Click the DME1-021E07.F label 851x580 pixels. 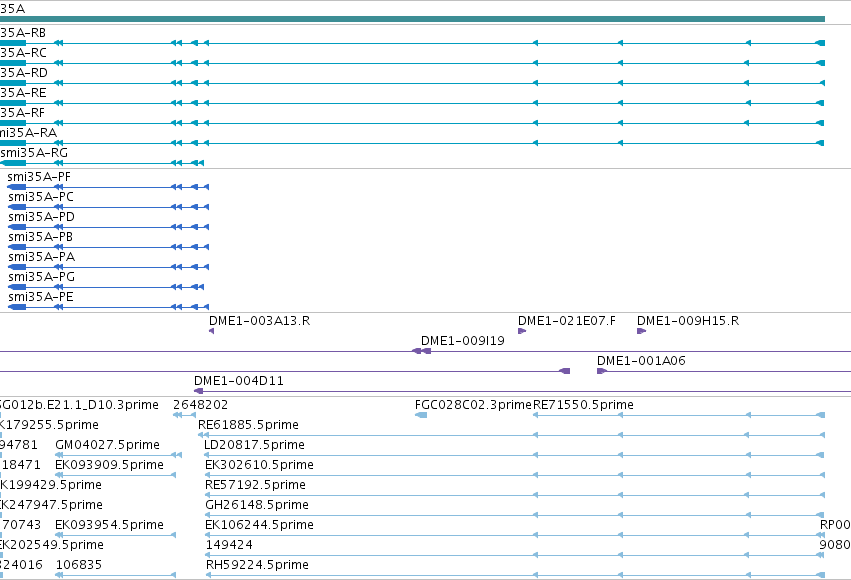coord(567,321)
